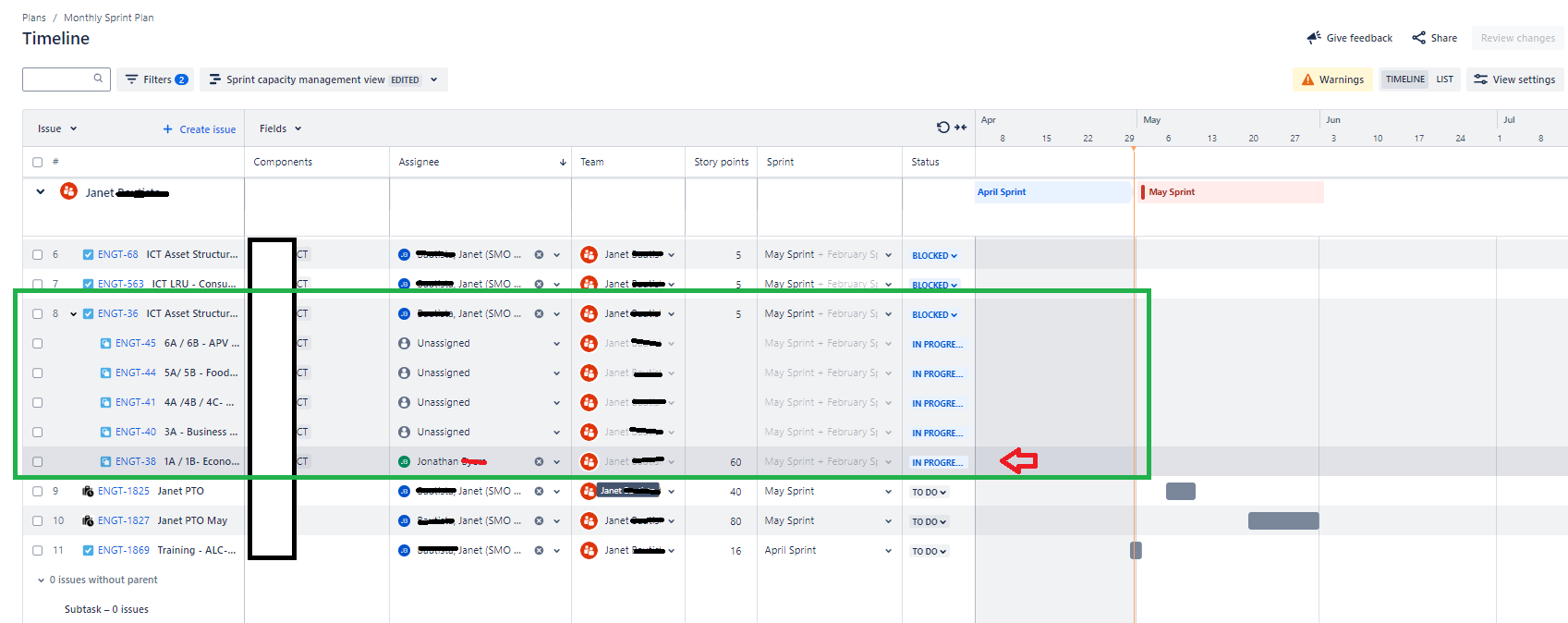Click ENGT-44 subtask type icon

point(105,373)
